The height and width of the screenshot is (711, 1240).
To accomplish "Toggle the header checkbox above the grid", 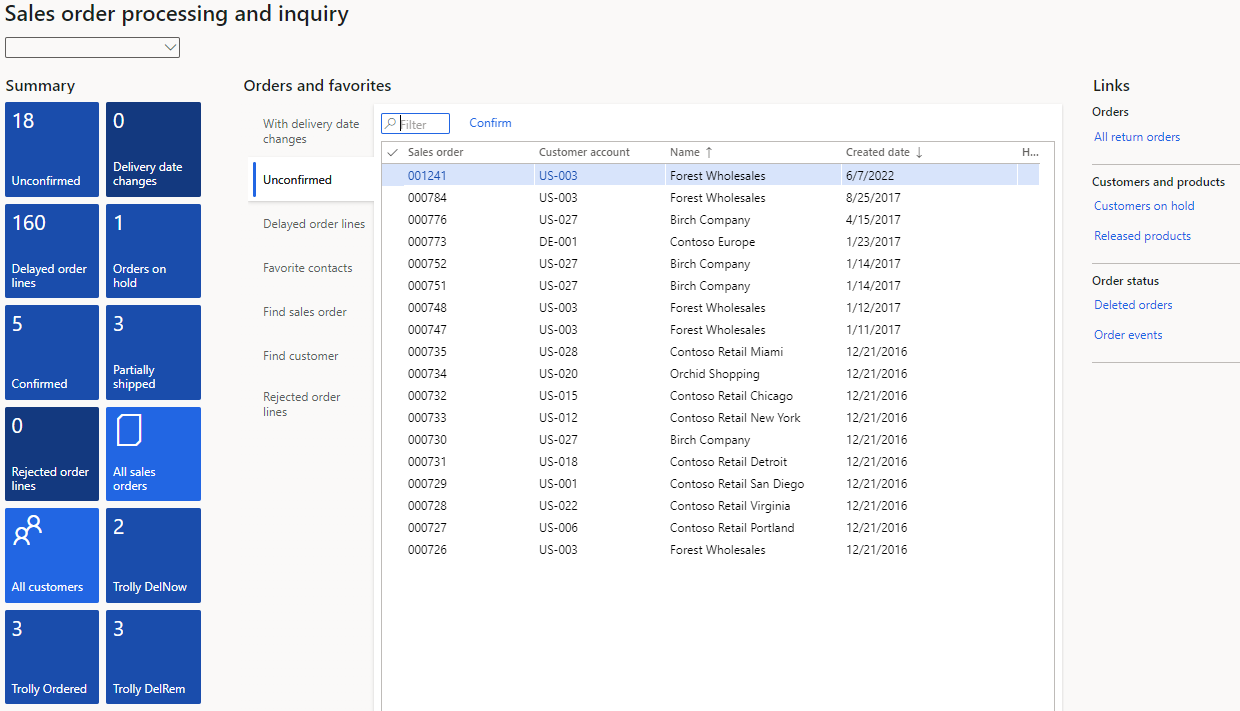I will pyautogui.click(x=391, y=152).
